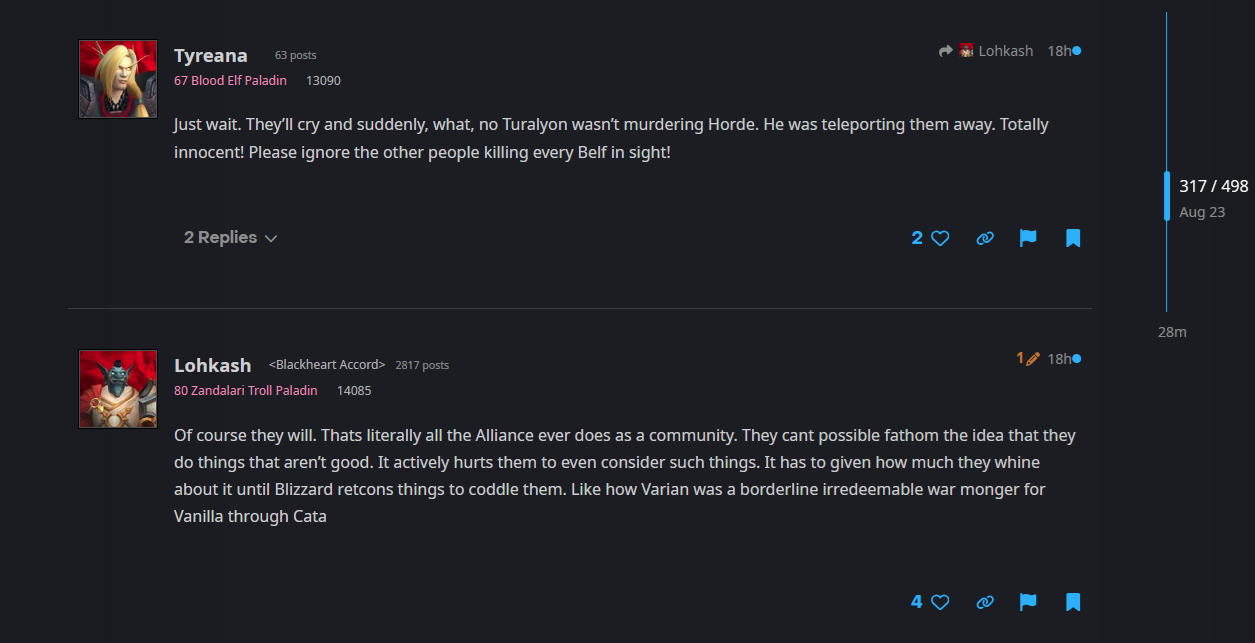This screenshot has width=1255, height=643.
Task: Flag Lohkash's post
Action: pos(1028,602)
